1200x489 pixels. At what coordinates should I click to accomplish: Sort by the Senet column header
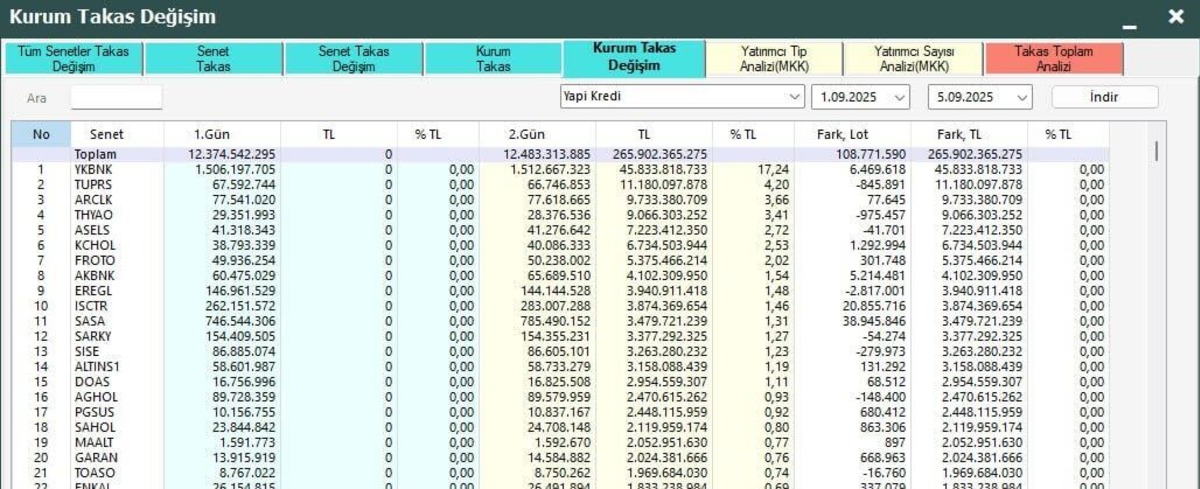pyautogui.click(x=106, y=134)
